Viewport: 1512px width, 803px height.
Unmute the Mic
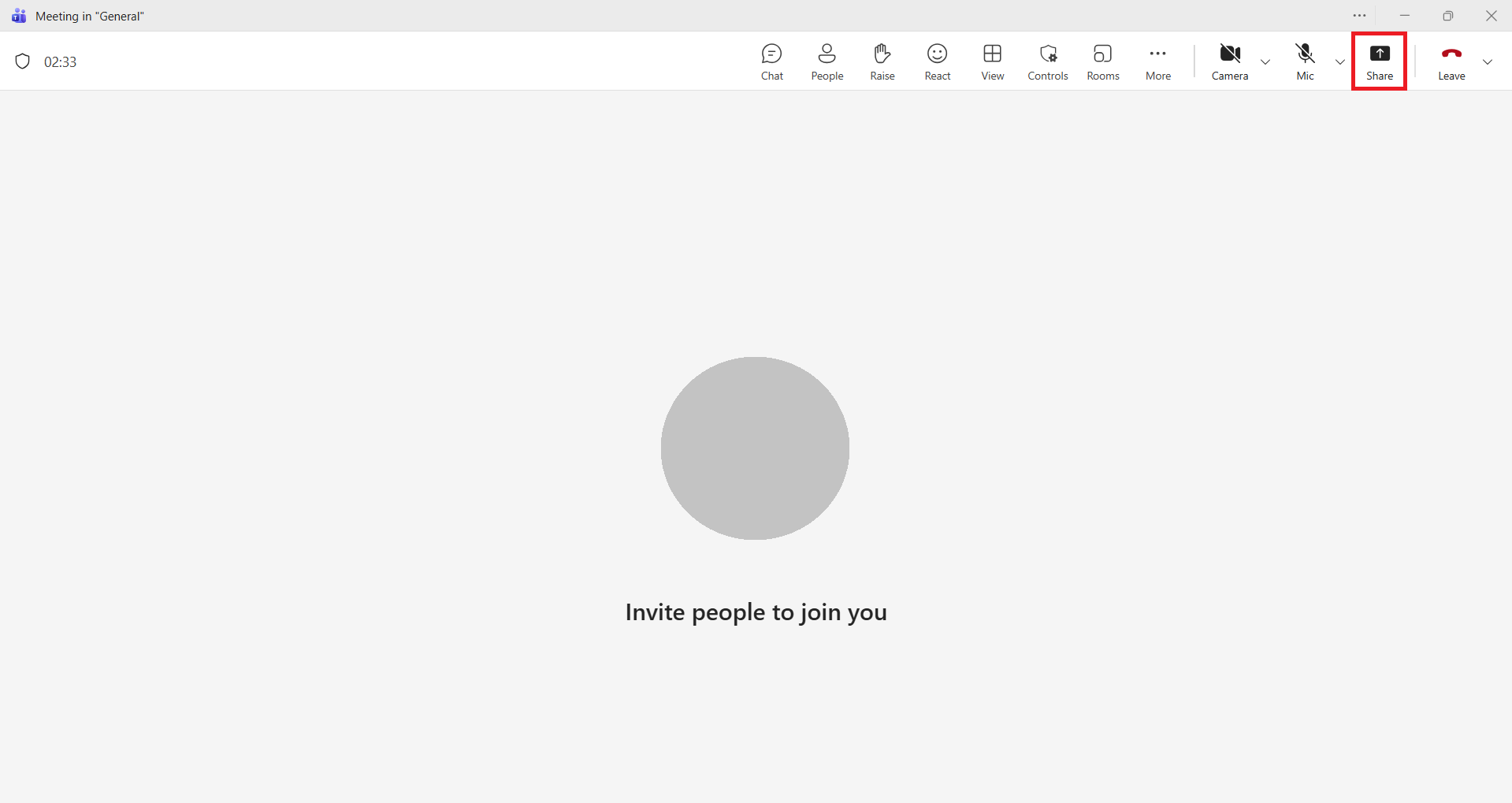pos(1305,61)
